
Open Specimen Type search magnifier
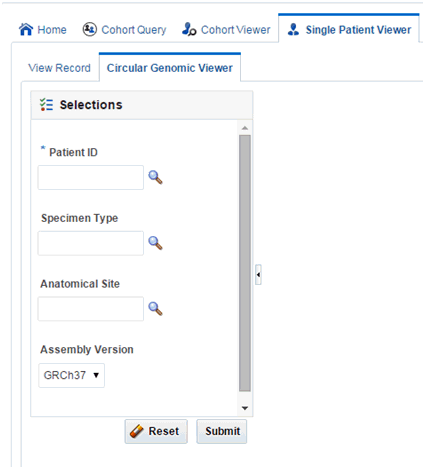pos(155,243)
